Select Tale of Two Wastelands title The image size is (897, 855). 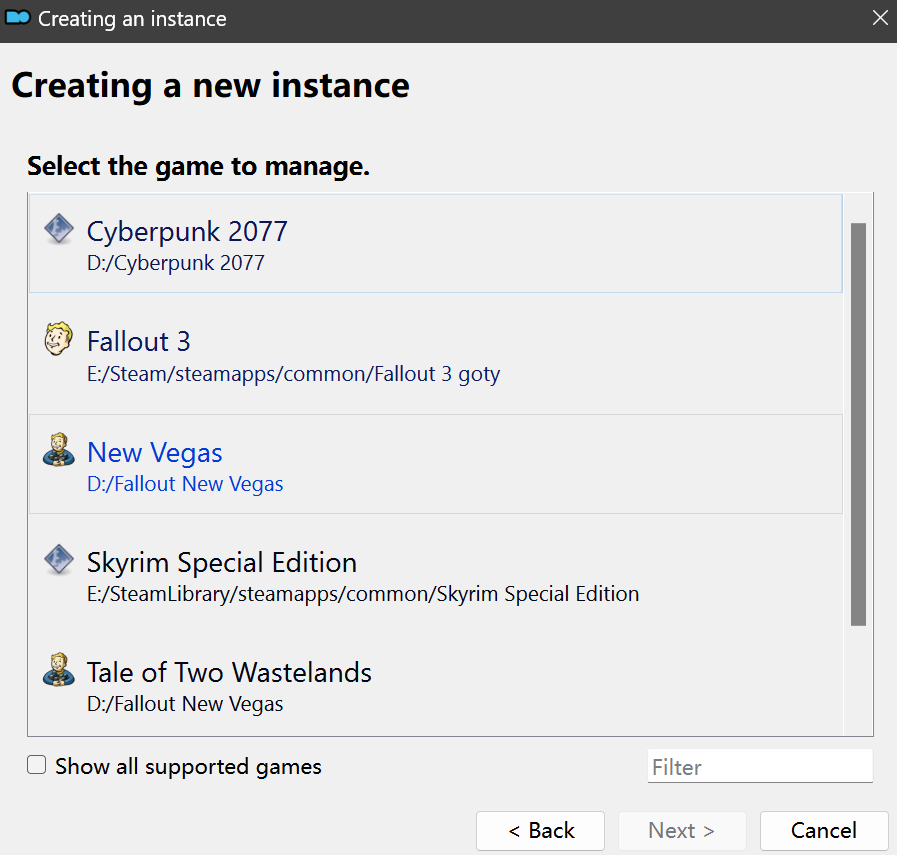click(229, 672)
